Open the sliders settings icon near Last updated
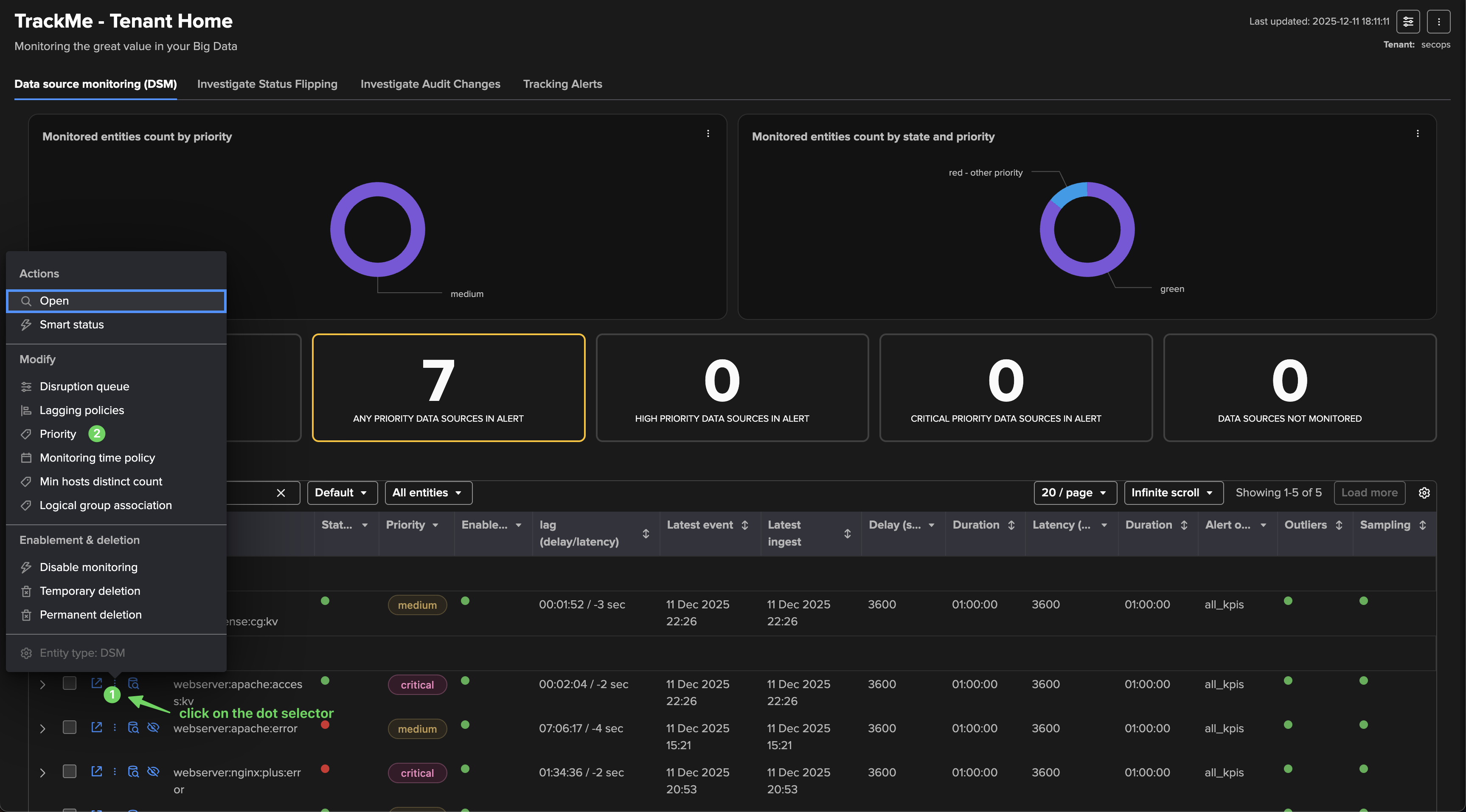 [1408, 22]
